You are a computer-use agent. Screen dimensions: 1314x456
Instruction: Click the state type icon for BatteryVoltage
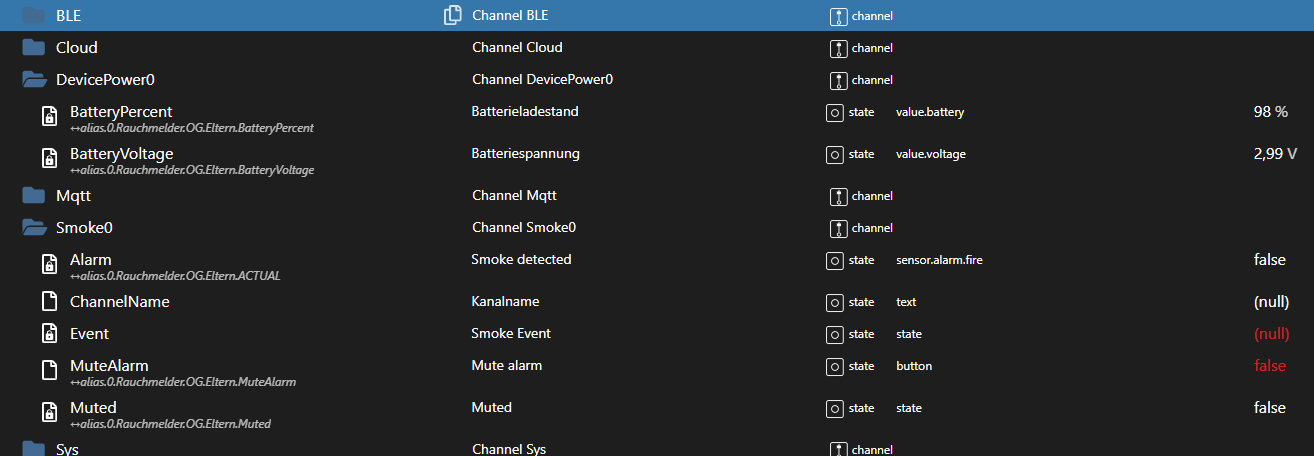click(835, 155)
